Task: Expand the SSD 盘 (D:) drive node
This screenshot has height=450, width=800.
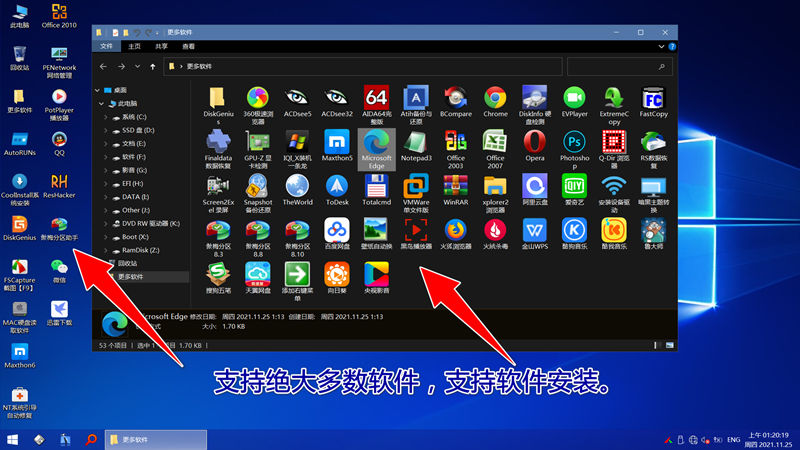Action: point(106,130)
